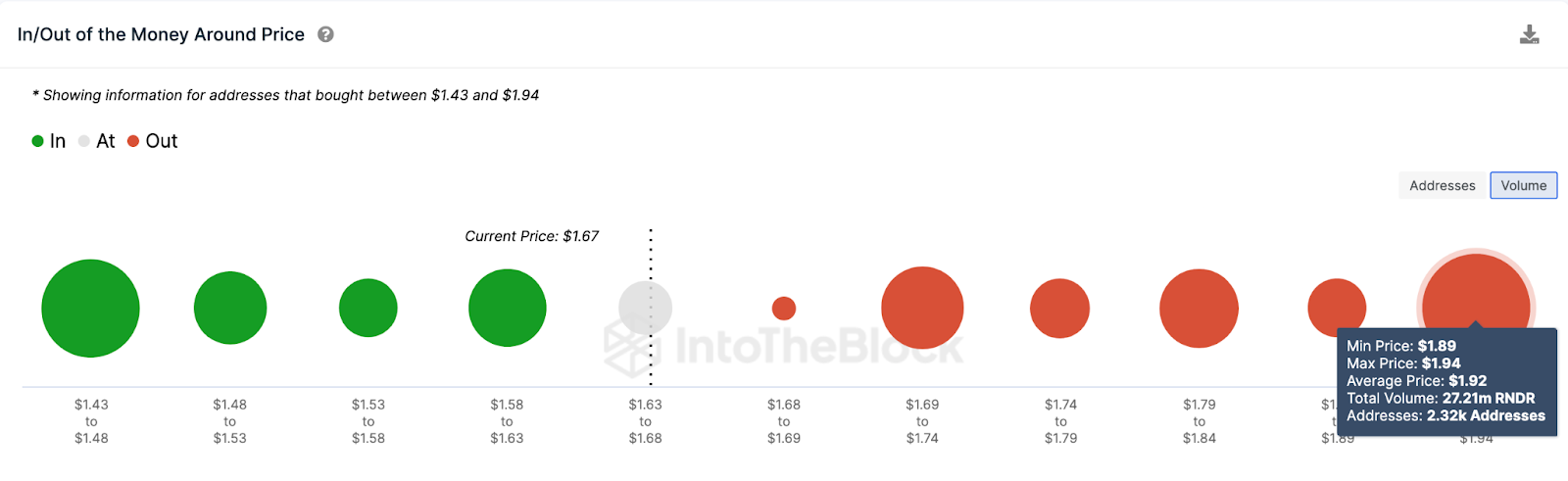Viewport: 1568px width, 481px height.
Task: Select the red bubble for $1.79 to $1.84
Action: 1199,309
